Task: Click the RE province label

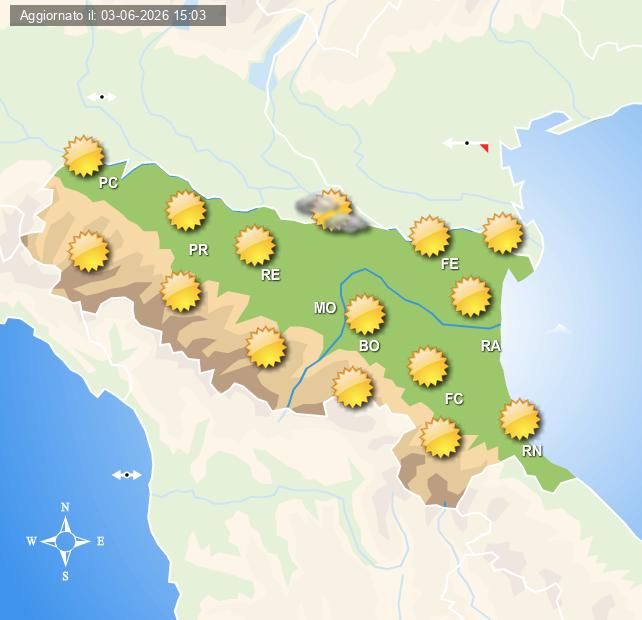Action: pos(271,275)
